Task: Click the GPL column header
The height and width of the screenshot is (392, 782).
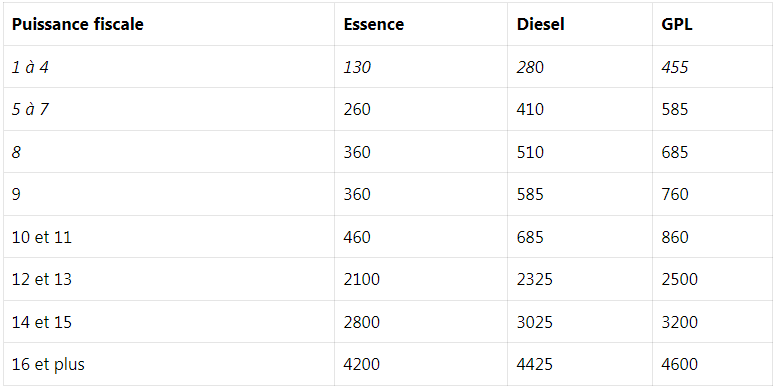Action: [x=676, y=24]
